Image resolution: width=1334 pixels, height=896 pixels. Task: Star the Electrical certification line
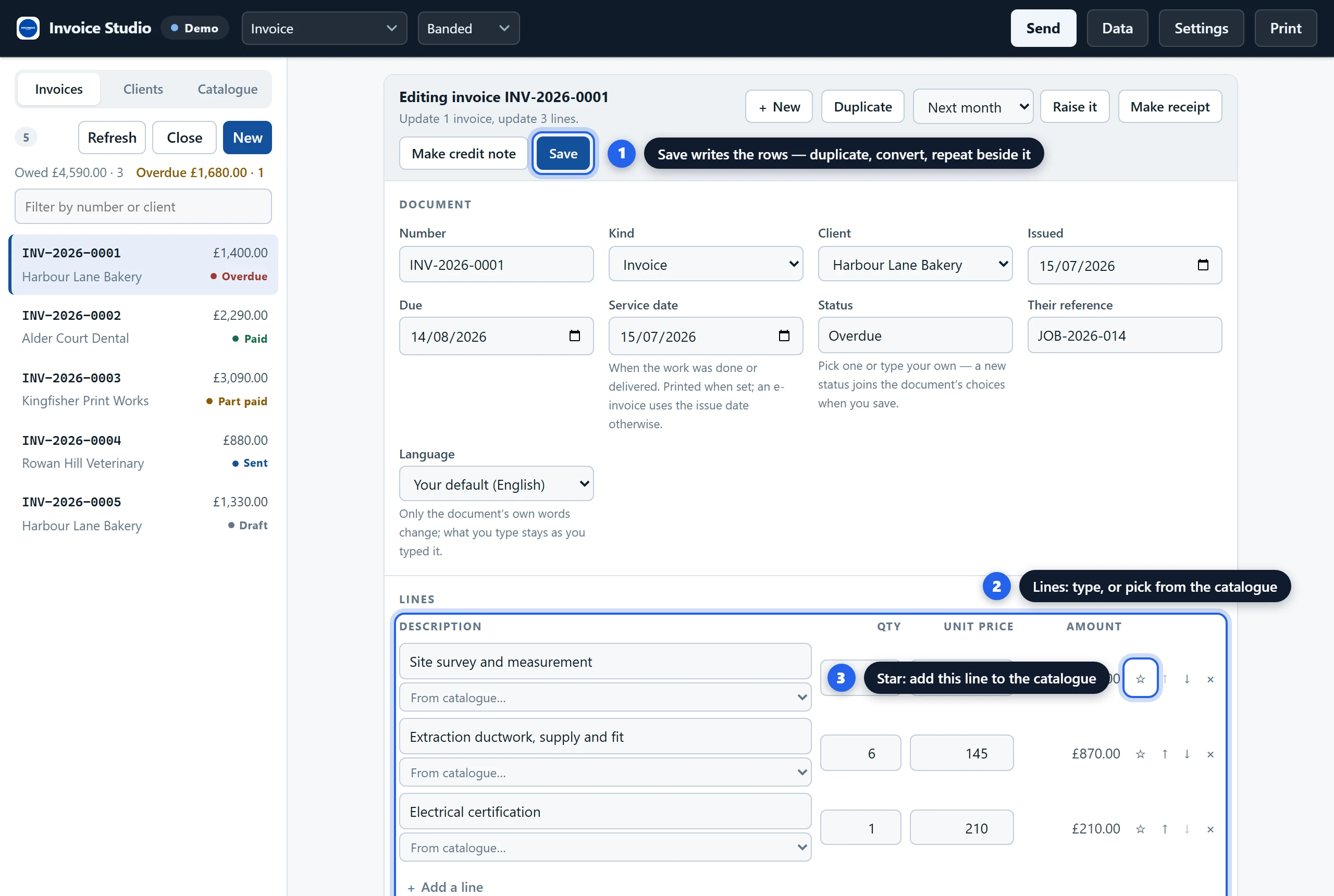click(1140, 828)
